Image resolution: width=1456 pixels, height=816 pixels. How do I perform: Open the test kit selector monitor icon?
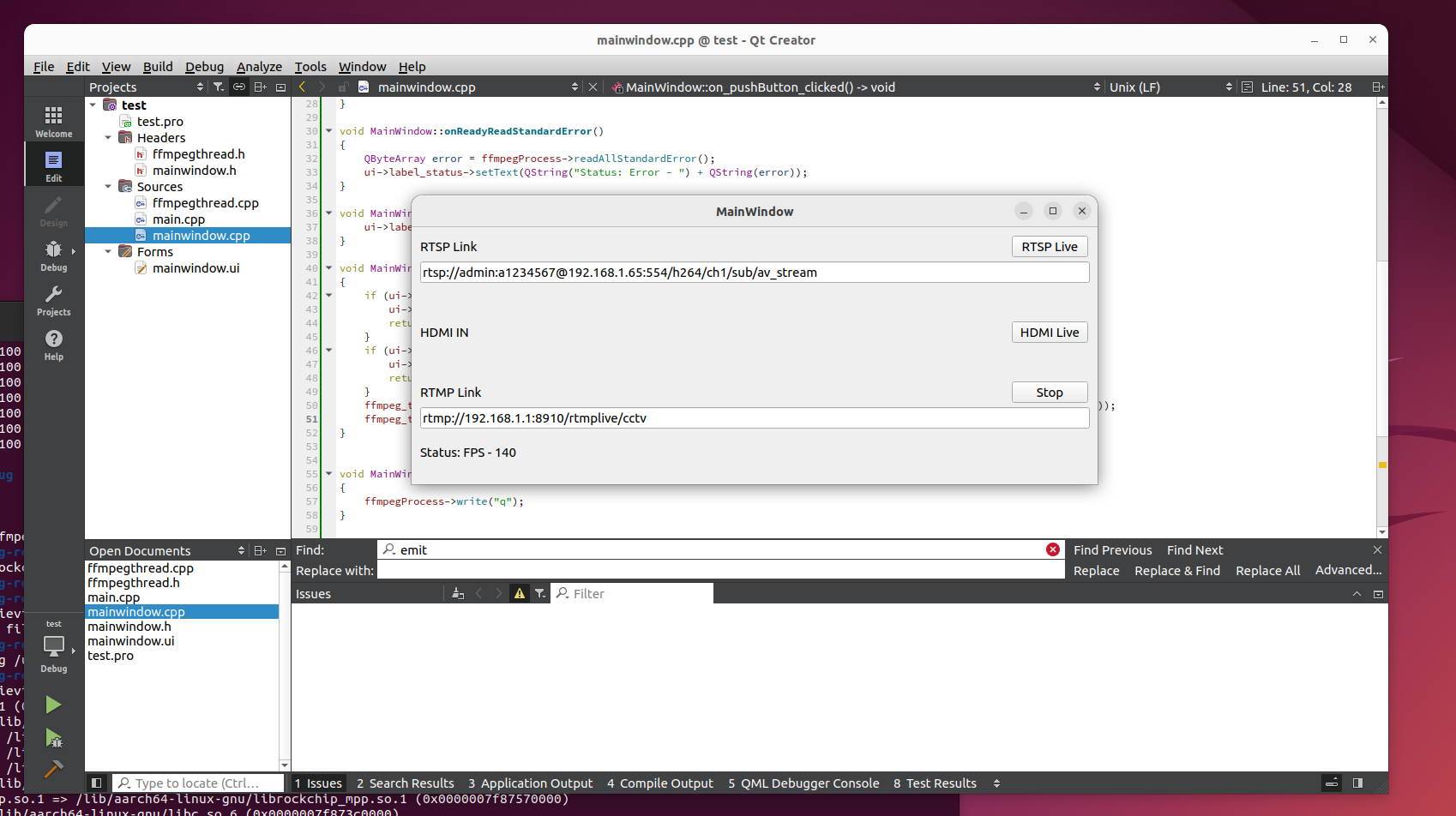[53, 646]
